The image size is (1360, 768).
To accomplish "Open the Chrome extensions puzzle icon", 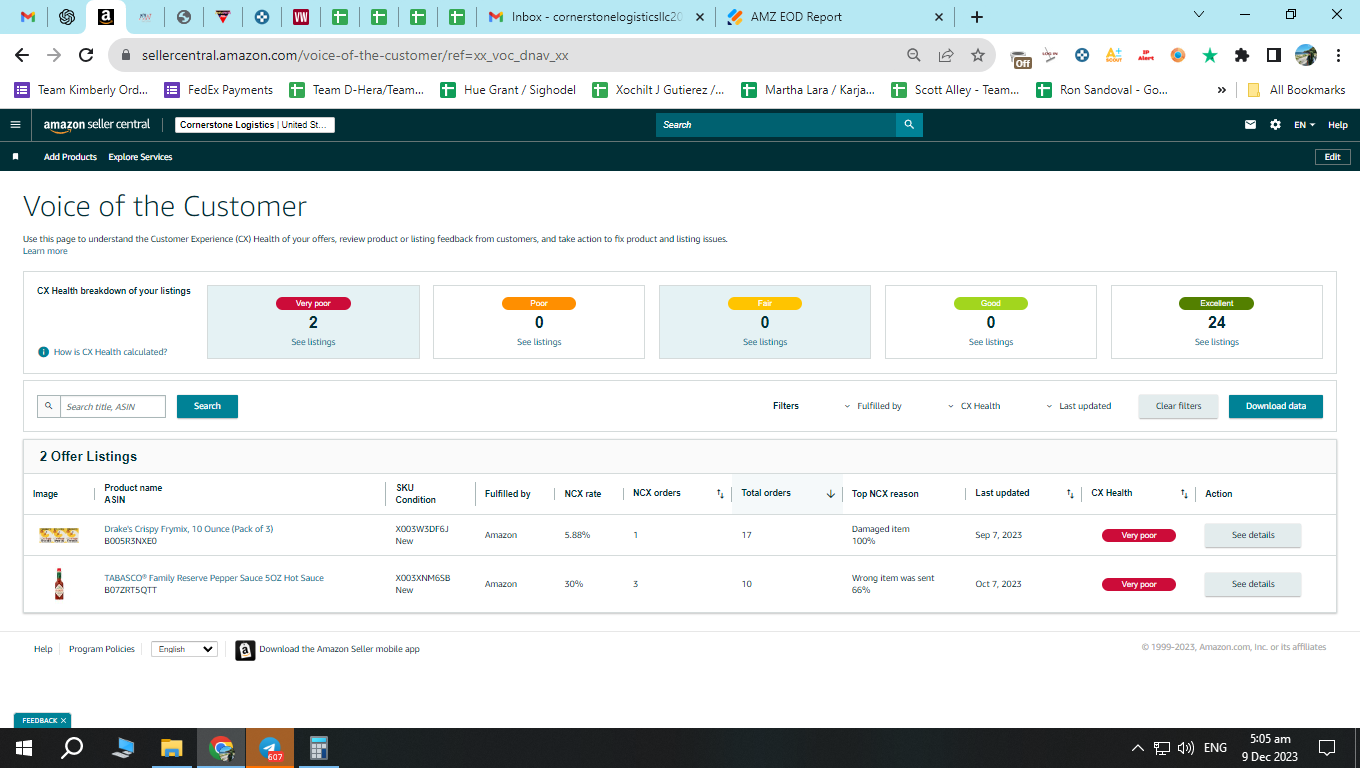I will pyautogui.click(x=1242, y=55).
